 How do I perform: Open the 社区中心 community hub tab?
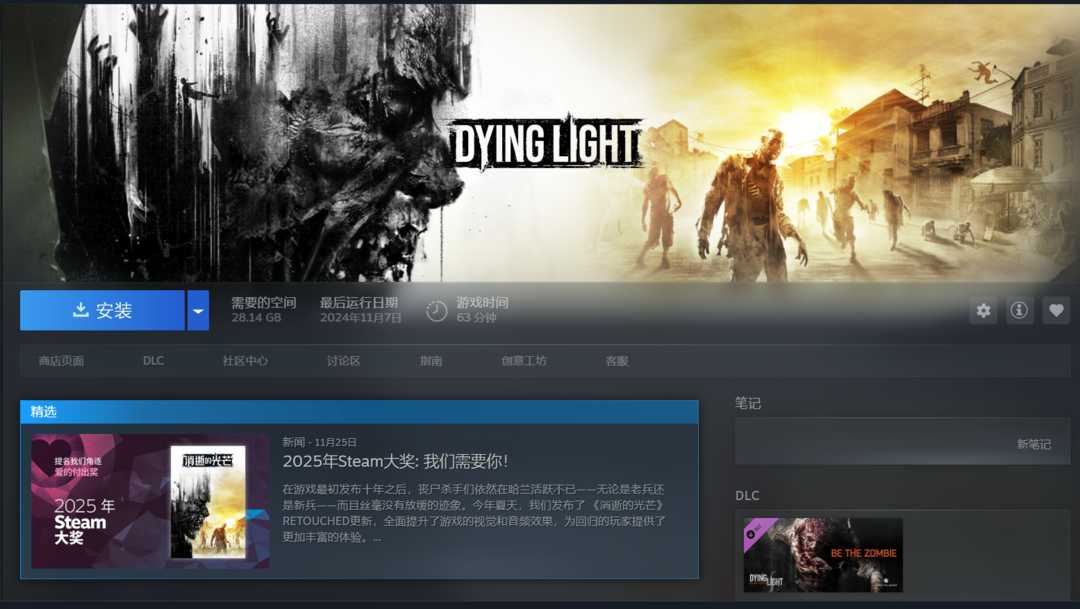(245, 361)
